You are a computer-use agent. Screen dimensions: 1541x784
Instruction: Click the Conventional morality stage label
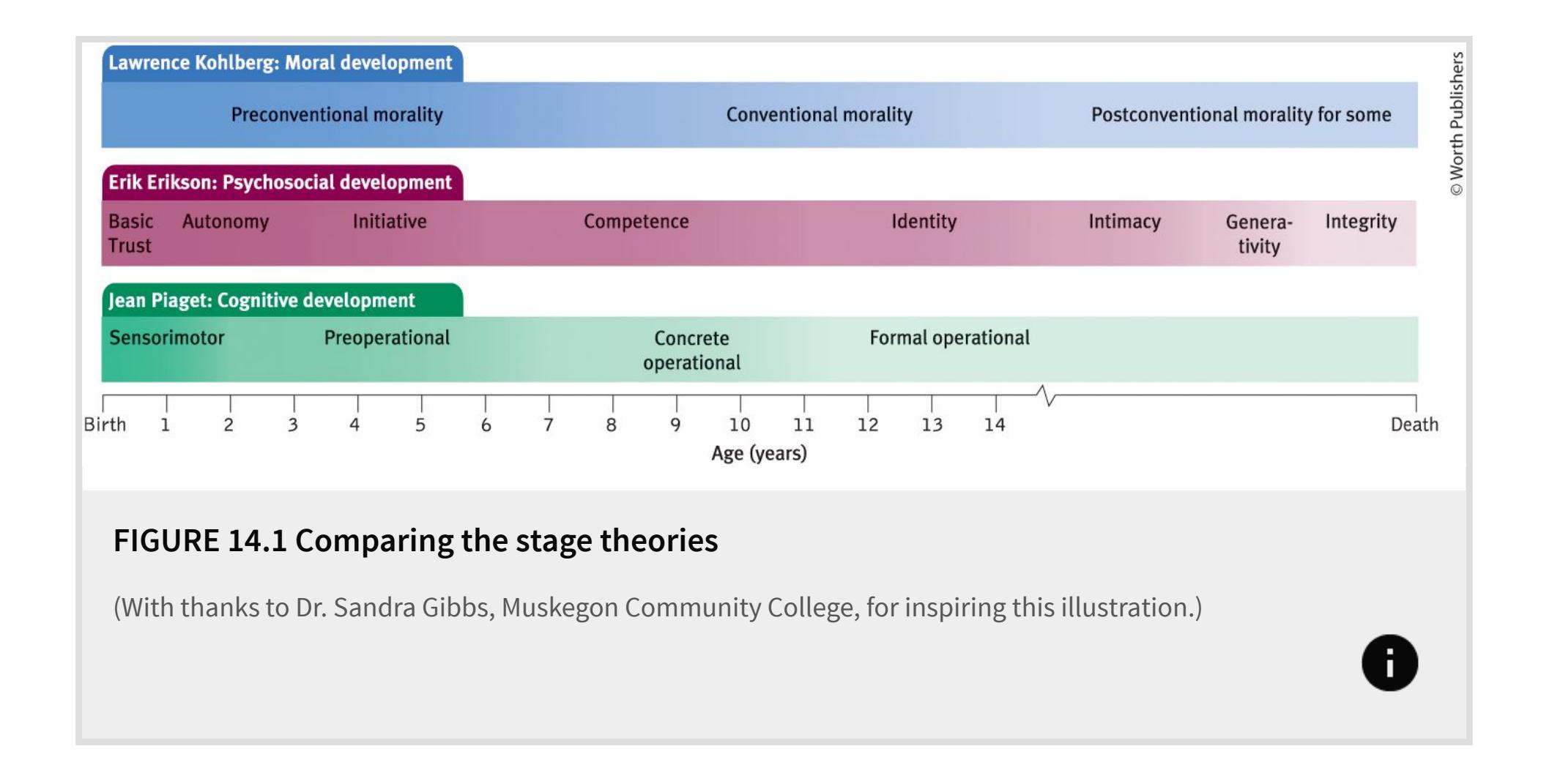click(819, 115)
